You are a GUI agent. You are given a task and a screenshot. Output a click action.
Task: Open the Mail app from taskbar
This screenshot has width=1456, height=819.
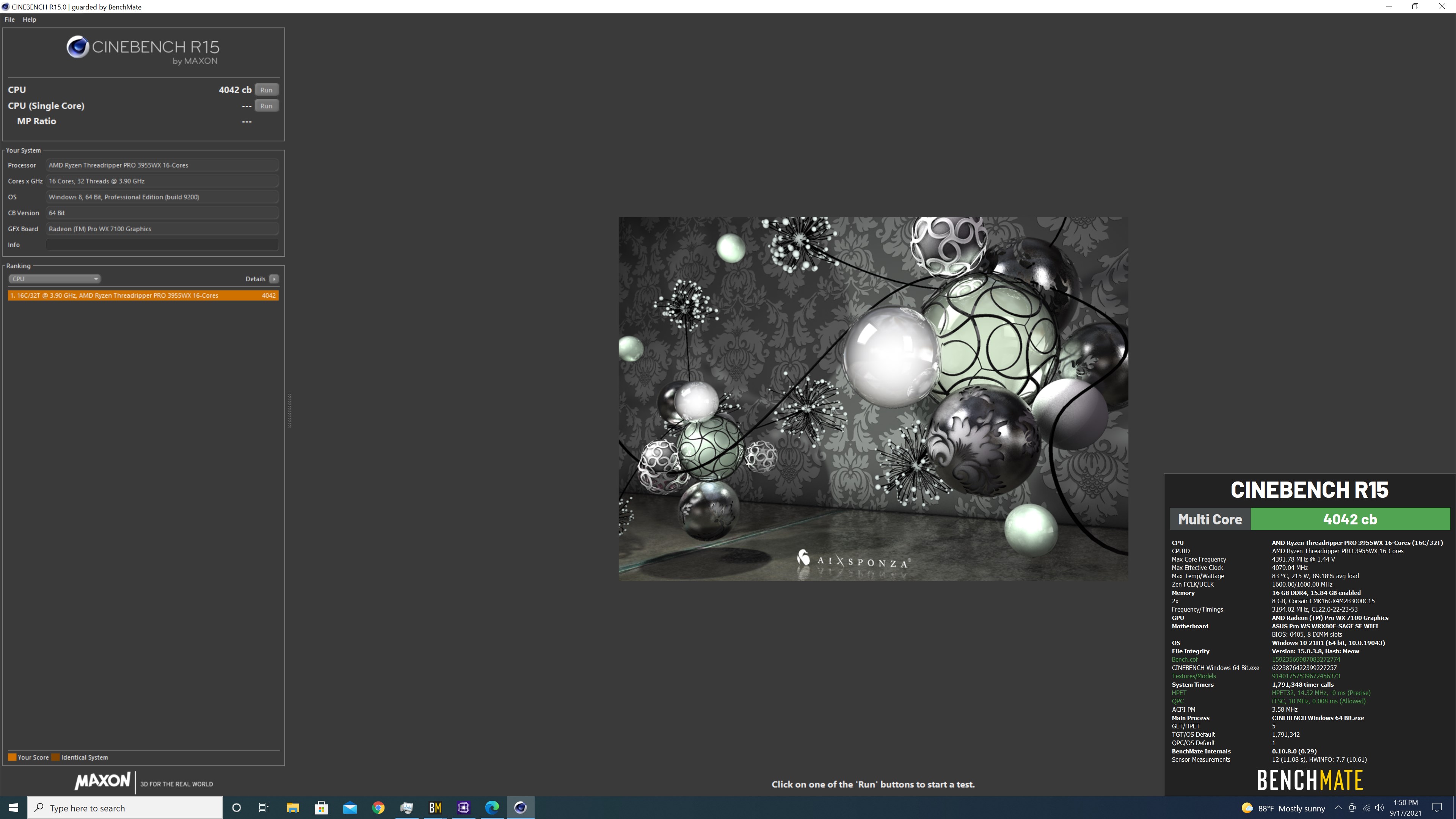350,808
